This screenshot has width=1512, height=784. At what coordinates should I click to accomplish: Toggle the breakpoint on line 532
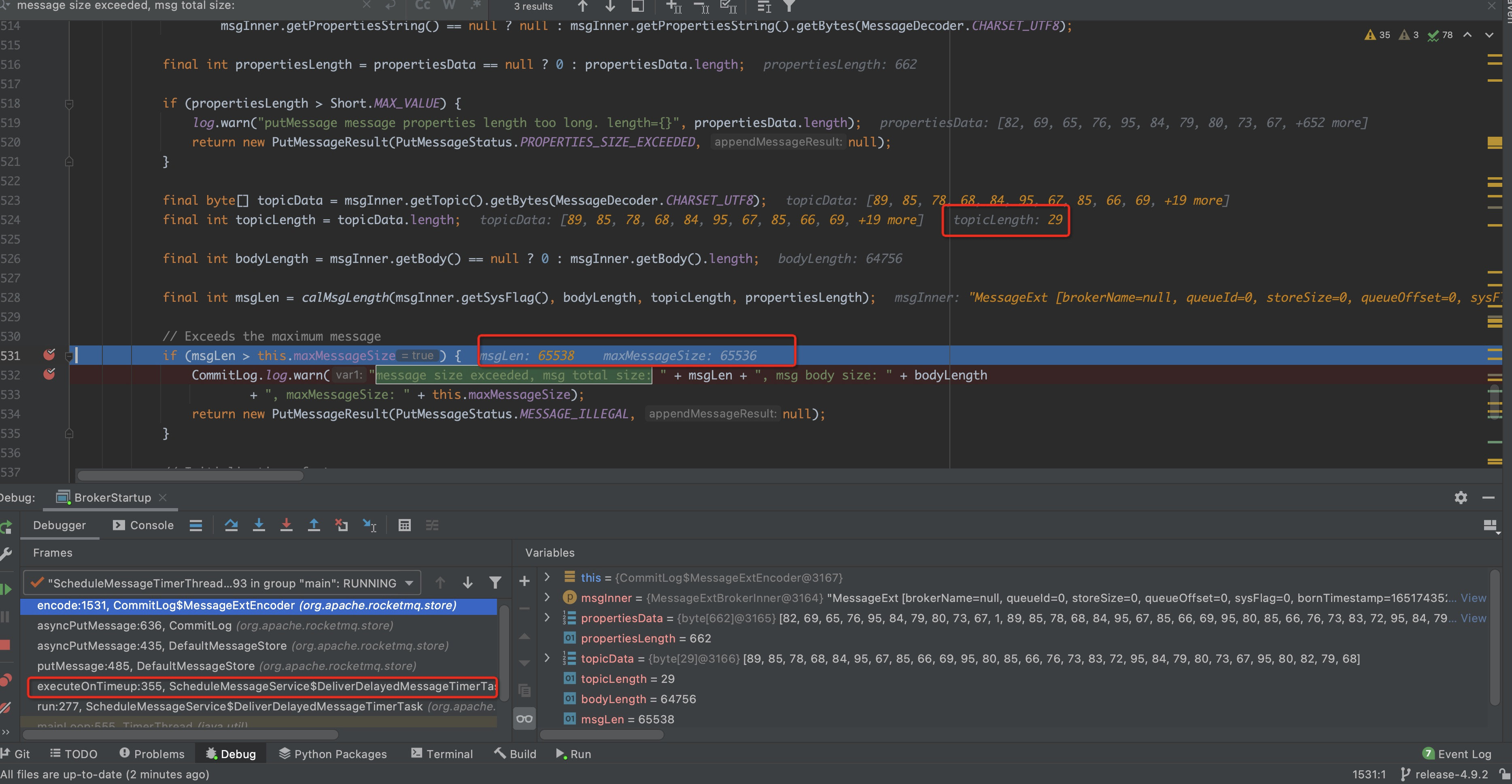[x=49, y=374]
